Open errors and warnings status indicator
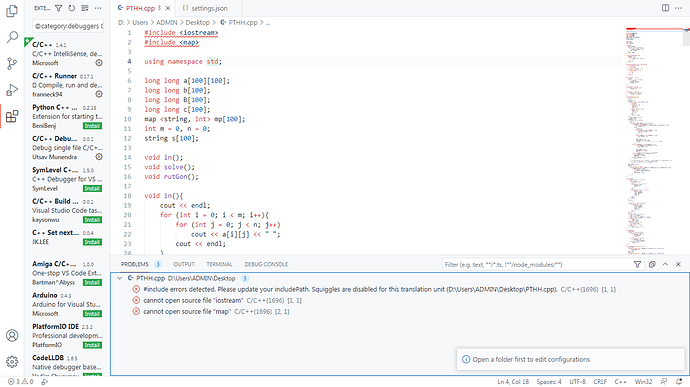Screen dimensions: 690x387 20,382
